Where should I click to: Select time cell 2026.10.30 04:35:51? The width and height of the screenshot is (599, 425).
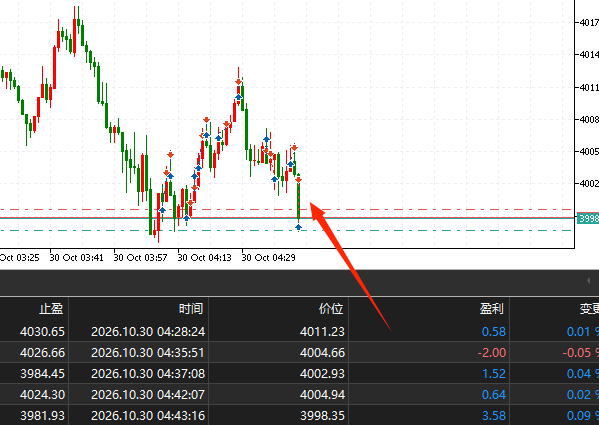(x=148, y=352)
